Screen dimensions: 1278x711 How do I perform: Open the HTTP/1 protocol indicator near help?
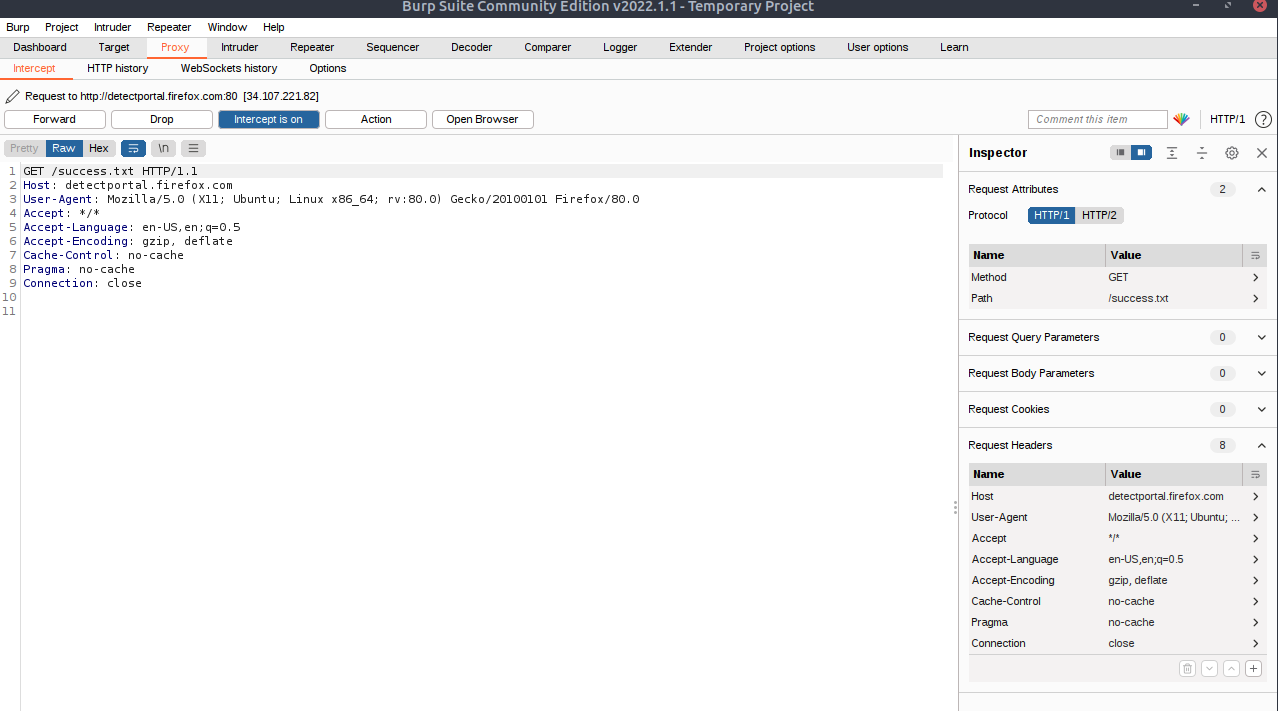pos(1227,119)
